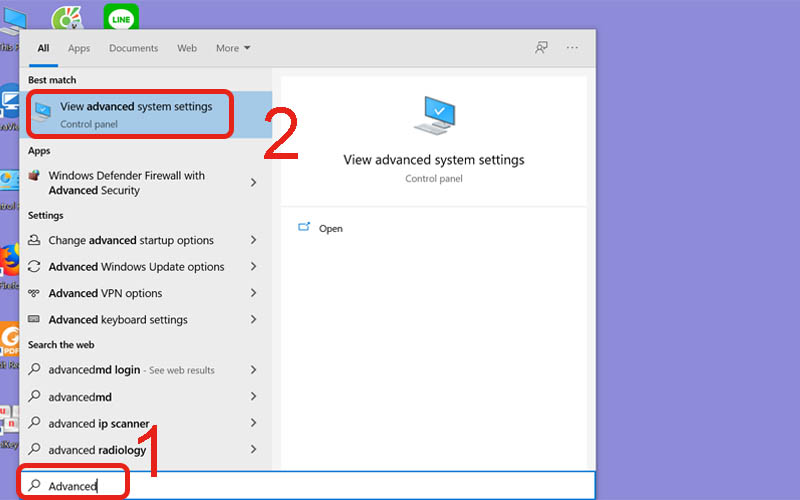Click the large computer icon in preview pane
Image resolution: width=800 pixels, height=500 pixels.
[x=433, y=116]
